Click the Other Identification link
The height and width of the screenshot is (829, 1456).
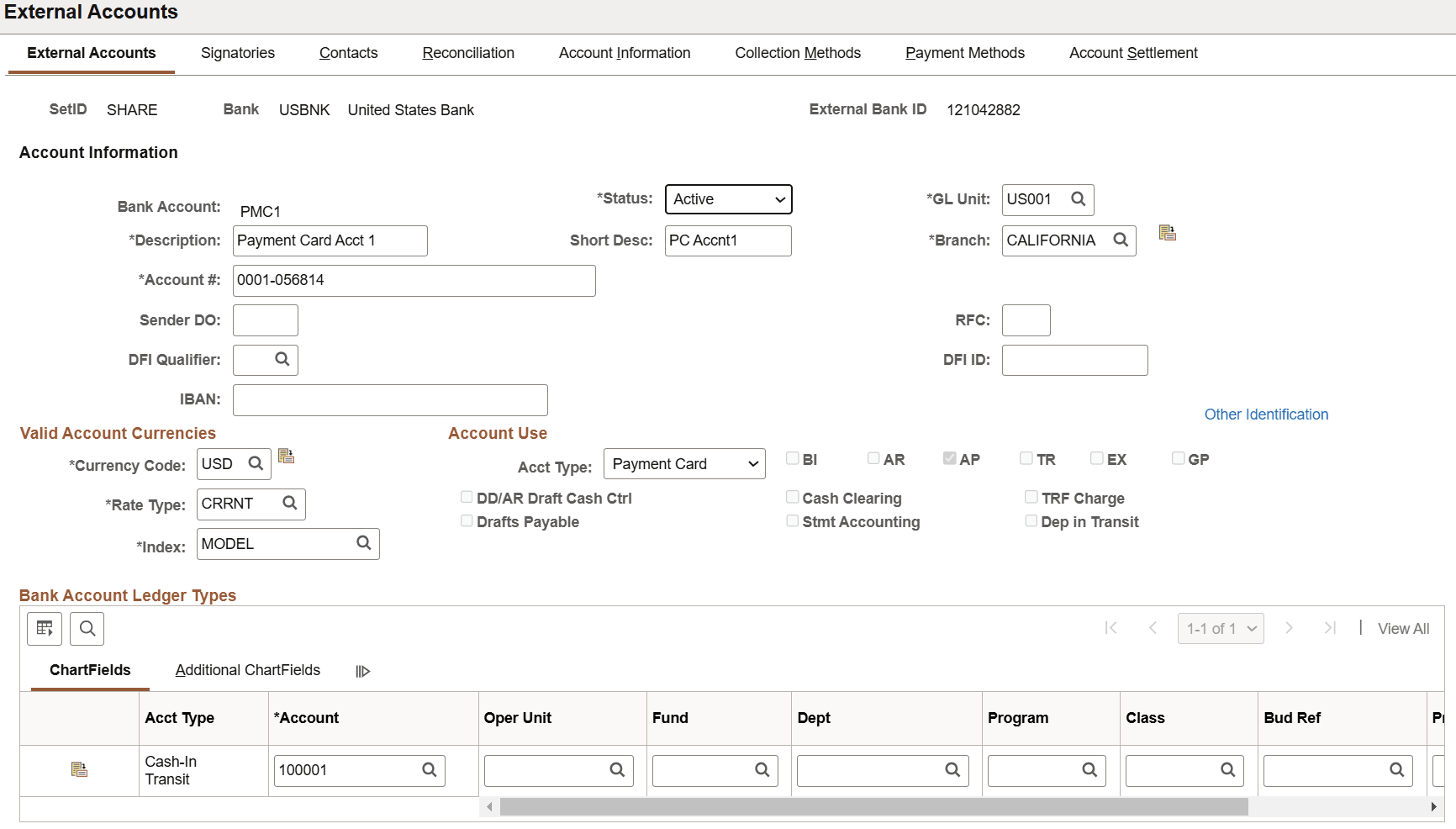1266,414
